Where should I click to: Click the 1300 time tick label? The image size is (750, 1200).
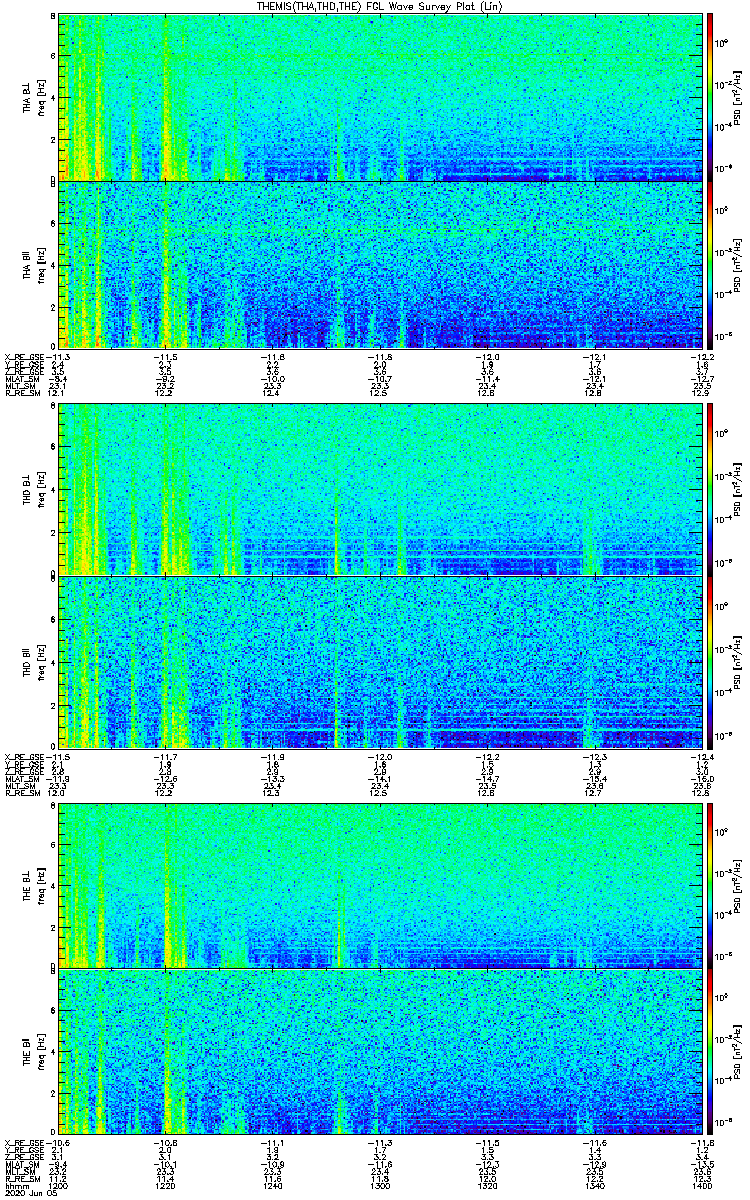(x=380, y=1187)
